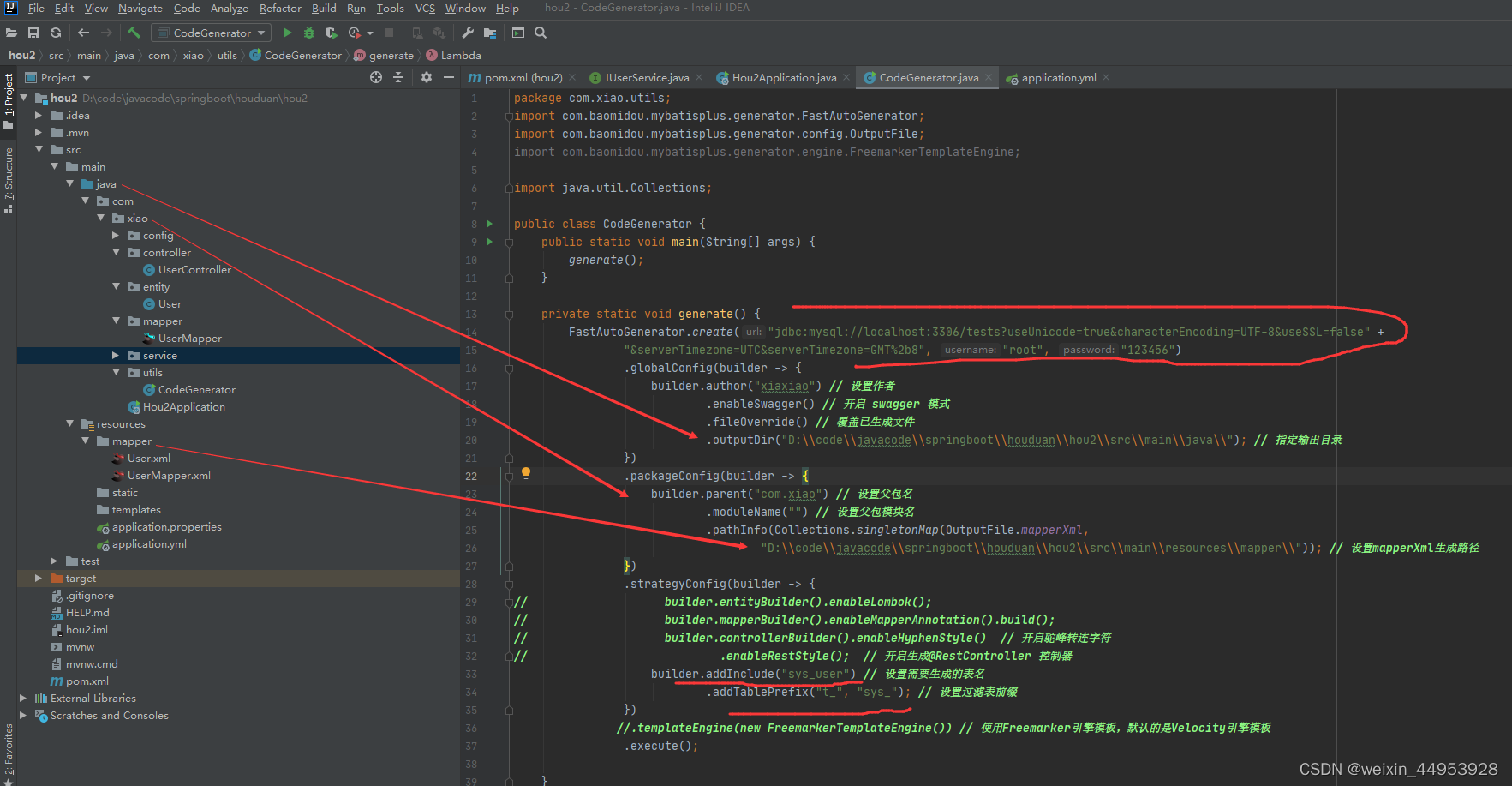This screenshot has width=1512, height=786.
Task: Click run gutter arrow beside class CodeGenerator
Action: (x=490, y=224)
